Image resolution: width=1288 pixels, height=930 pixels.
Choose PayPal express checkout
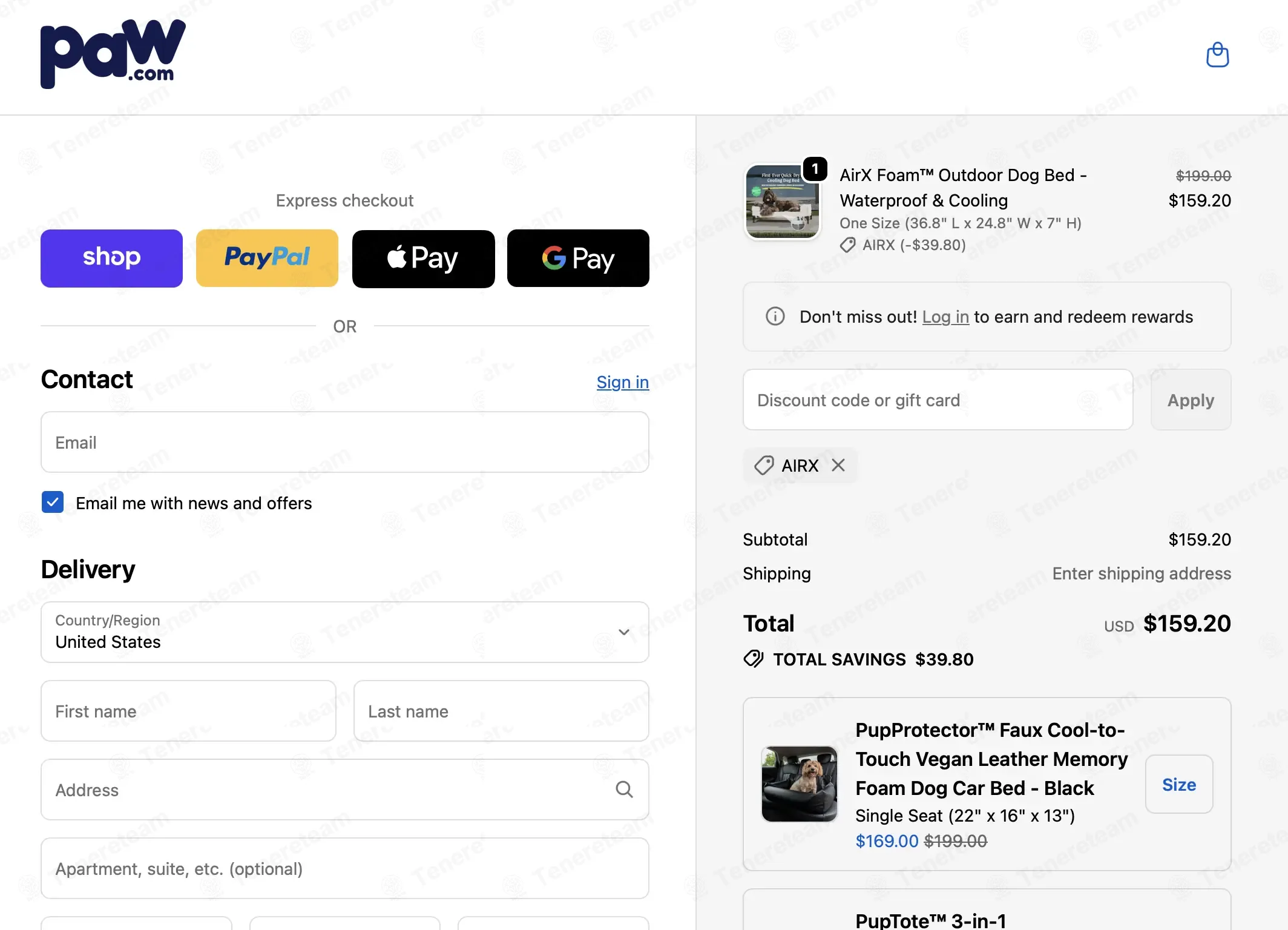click(267, 259)
